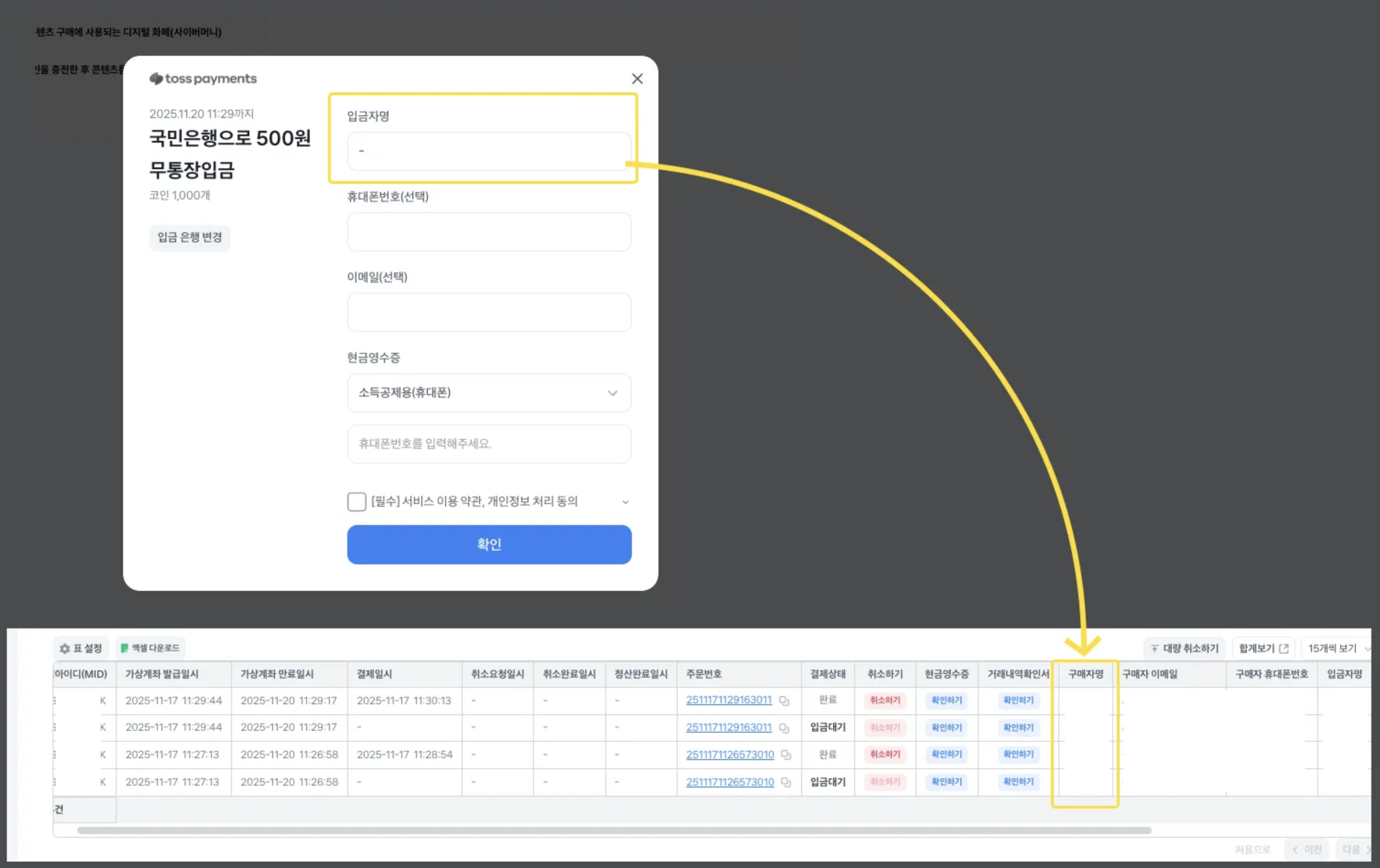
Task: Open order link 2511171129163011 in first row
Action: pos(728,700)
